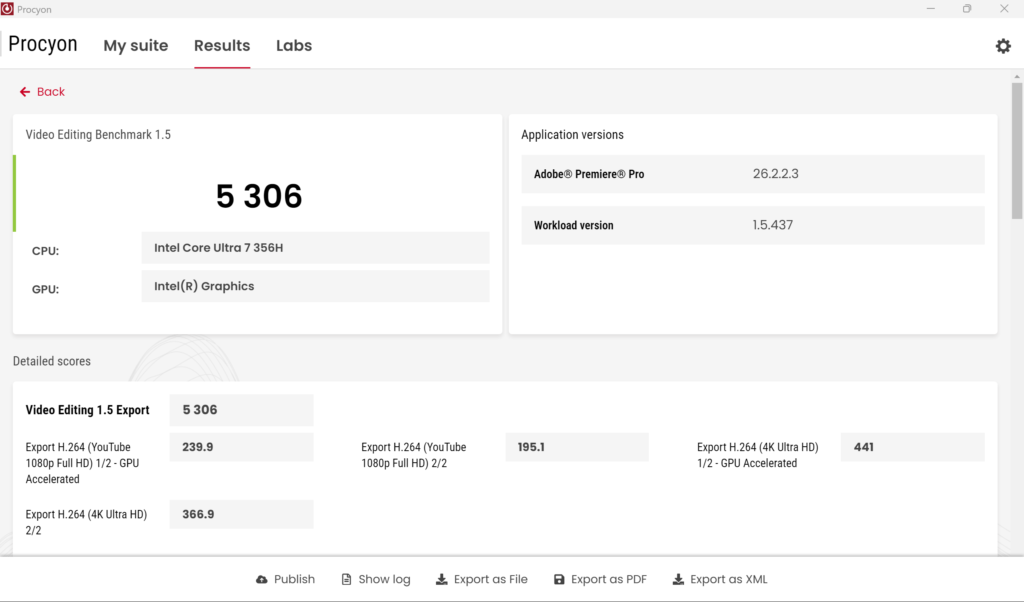Open the Labs tab
Screen dimensions: 1024x602
pyautogui.click(x=294, y=46)
